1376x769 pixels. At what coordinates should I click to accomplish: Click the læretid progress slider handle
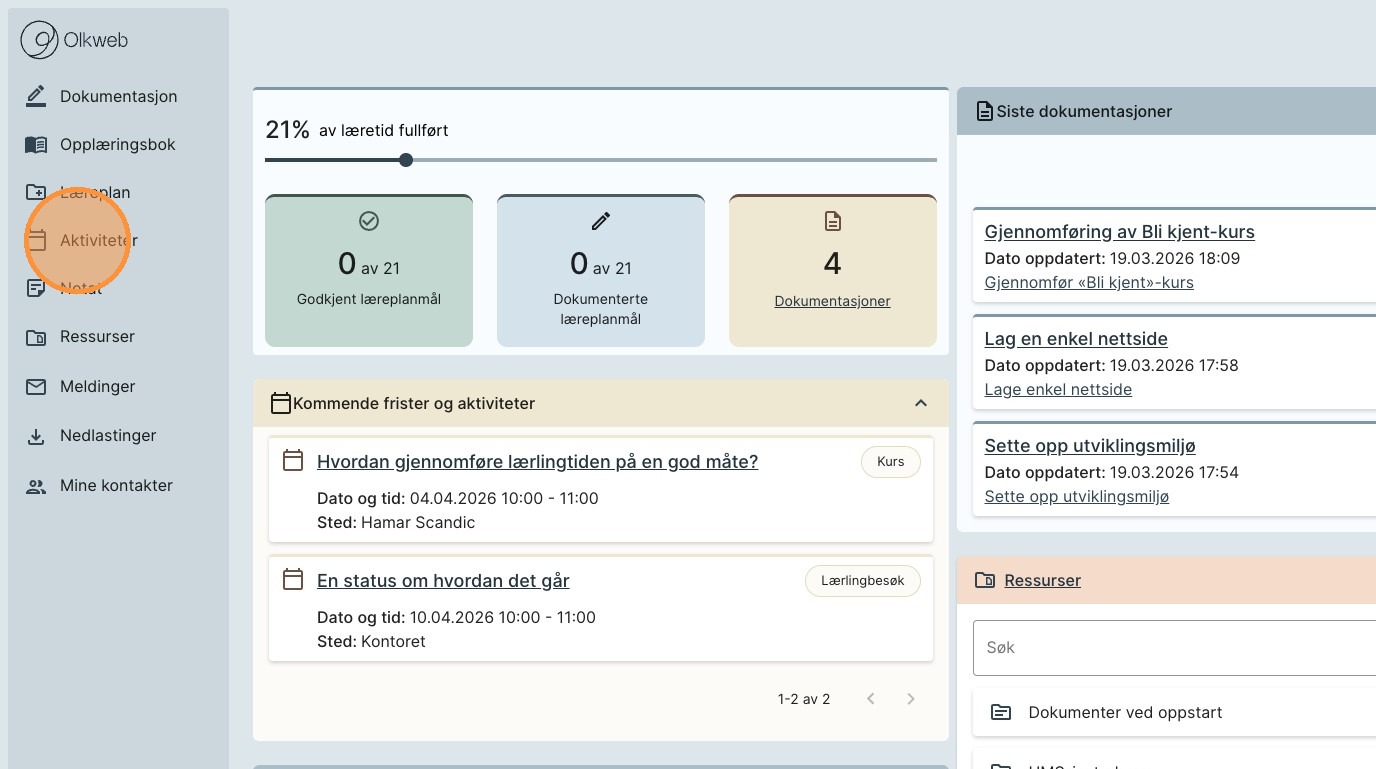click(x=406, y=160)
